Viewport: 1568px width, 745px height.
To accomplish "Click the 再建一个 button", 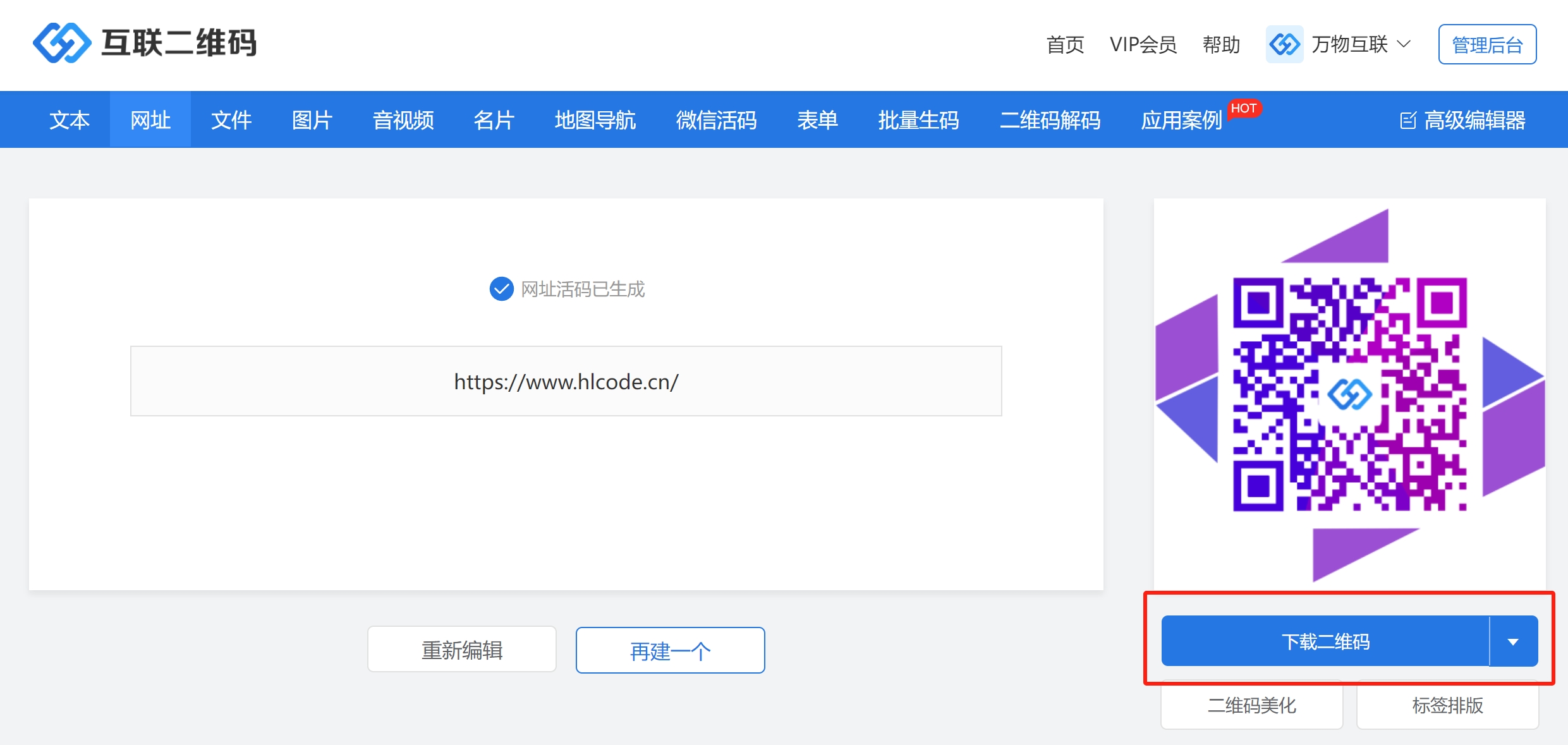I will (671, 650).
